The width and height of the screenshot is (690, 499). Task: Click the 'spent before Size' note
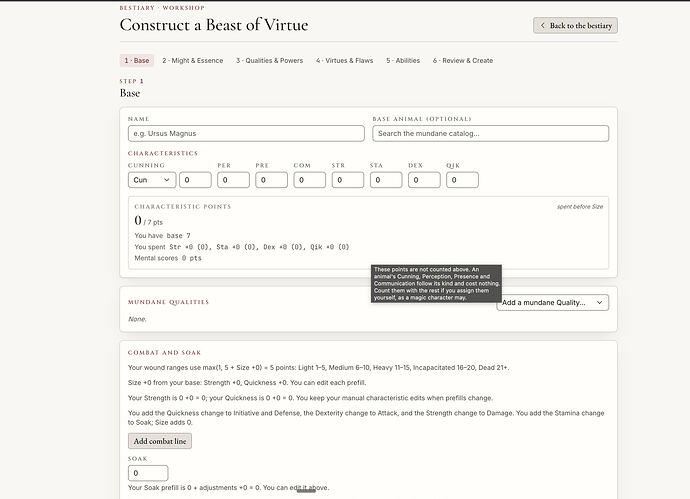(580, 206)
